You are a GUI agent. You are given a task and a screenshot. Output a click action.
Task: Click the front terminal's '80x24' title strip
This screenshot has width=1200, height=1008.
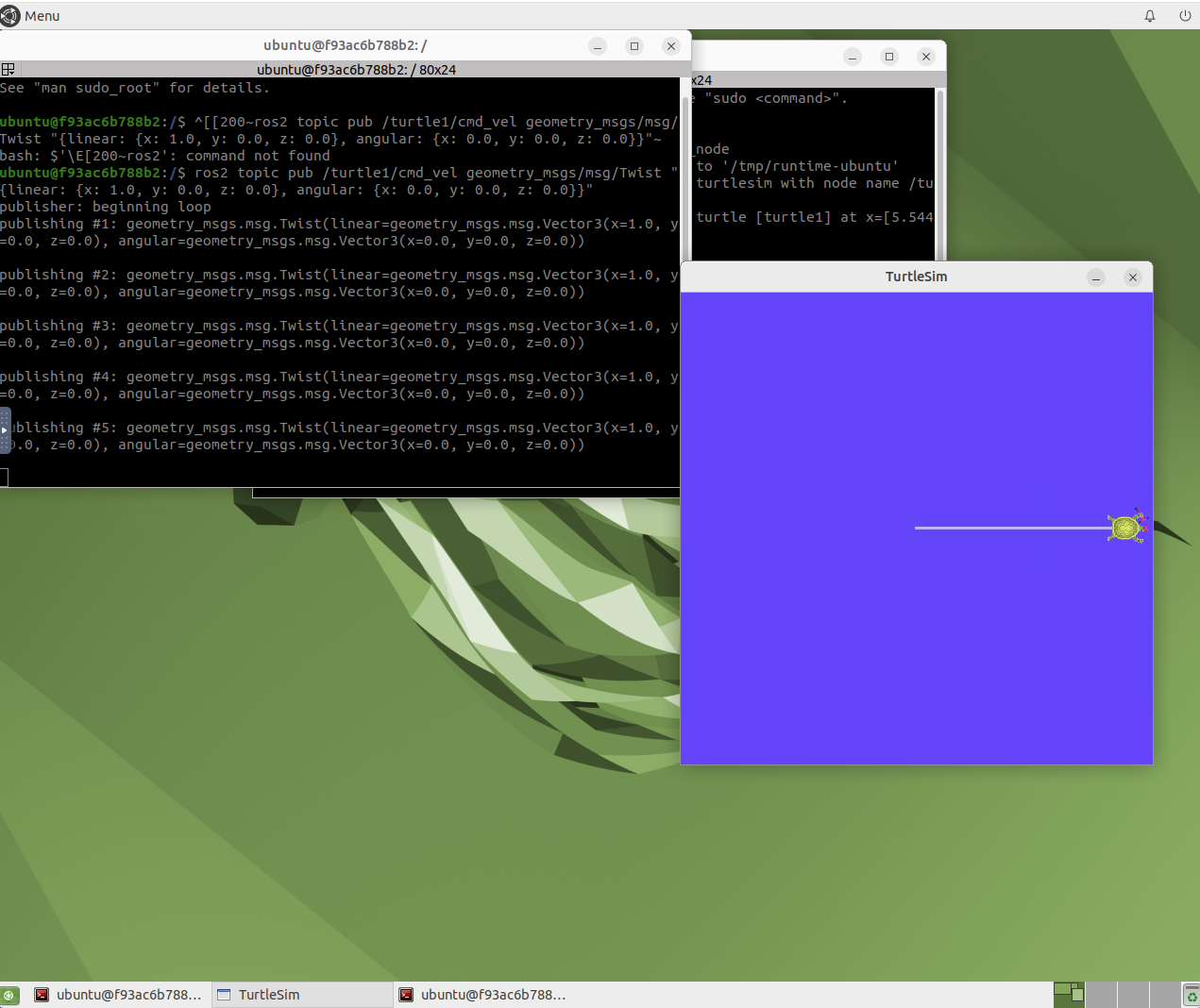pos(356,70)
